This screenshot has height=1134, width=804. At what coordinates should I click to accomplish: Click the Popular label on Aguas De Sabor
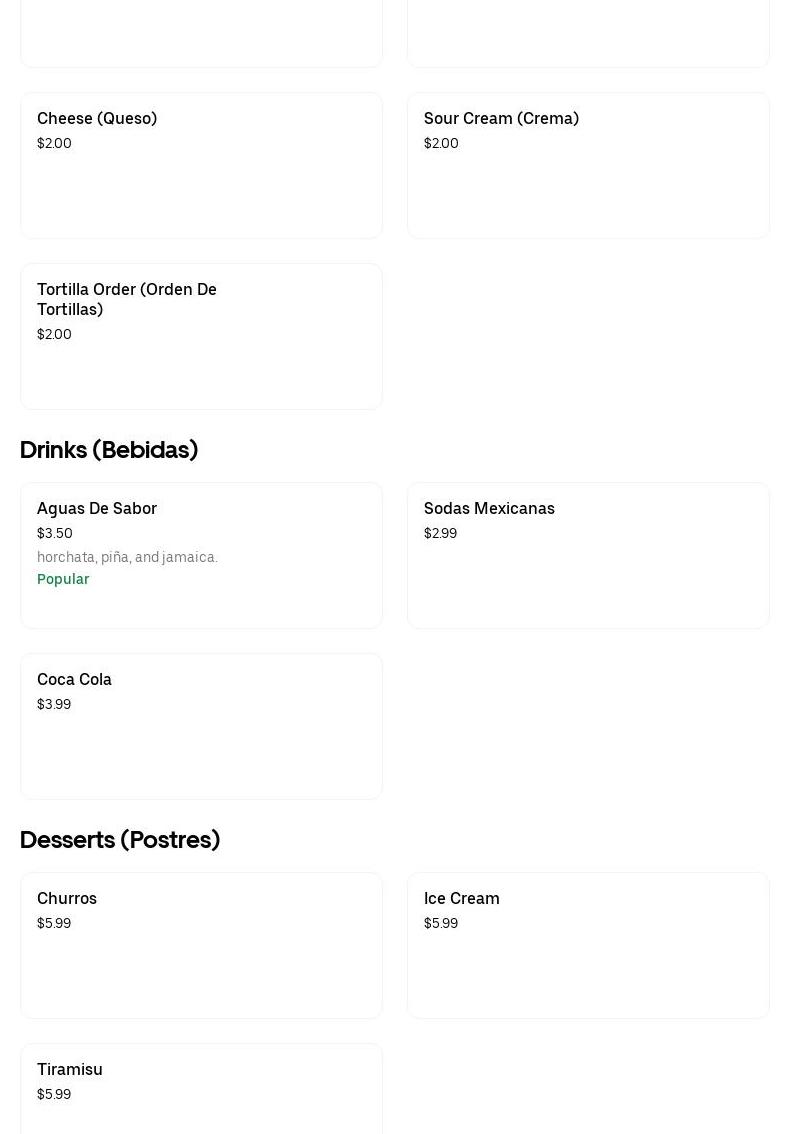[63, 579]
